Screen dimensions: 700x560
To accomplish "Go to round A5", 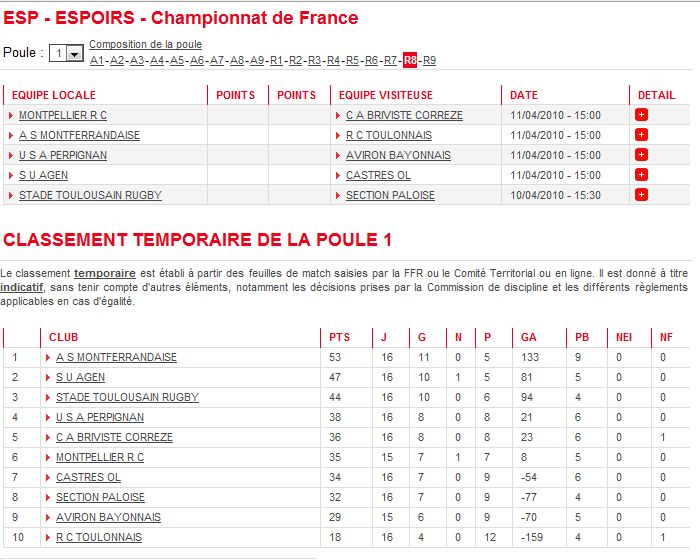I will [x=177, y=60].
